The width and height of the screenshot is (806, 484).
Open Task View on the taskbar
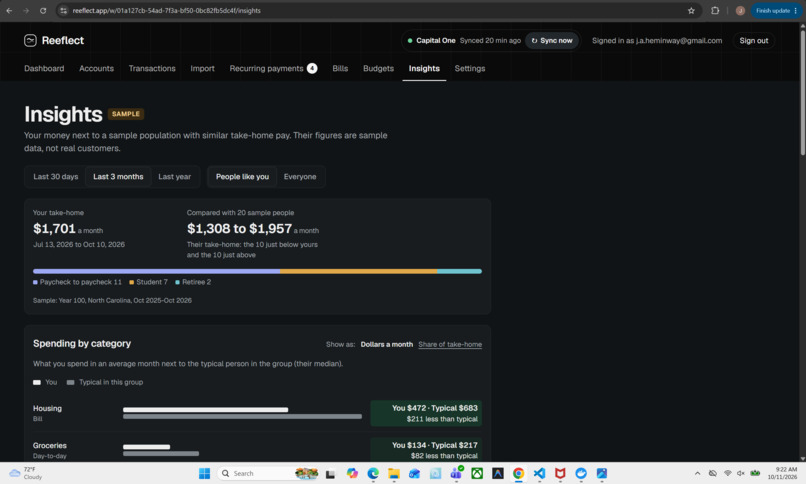[331, 473]
